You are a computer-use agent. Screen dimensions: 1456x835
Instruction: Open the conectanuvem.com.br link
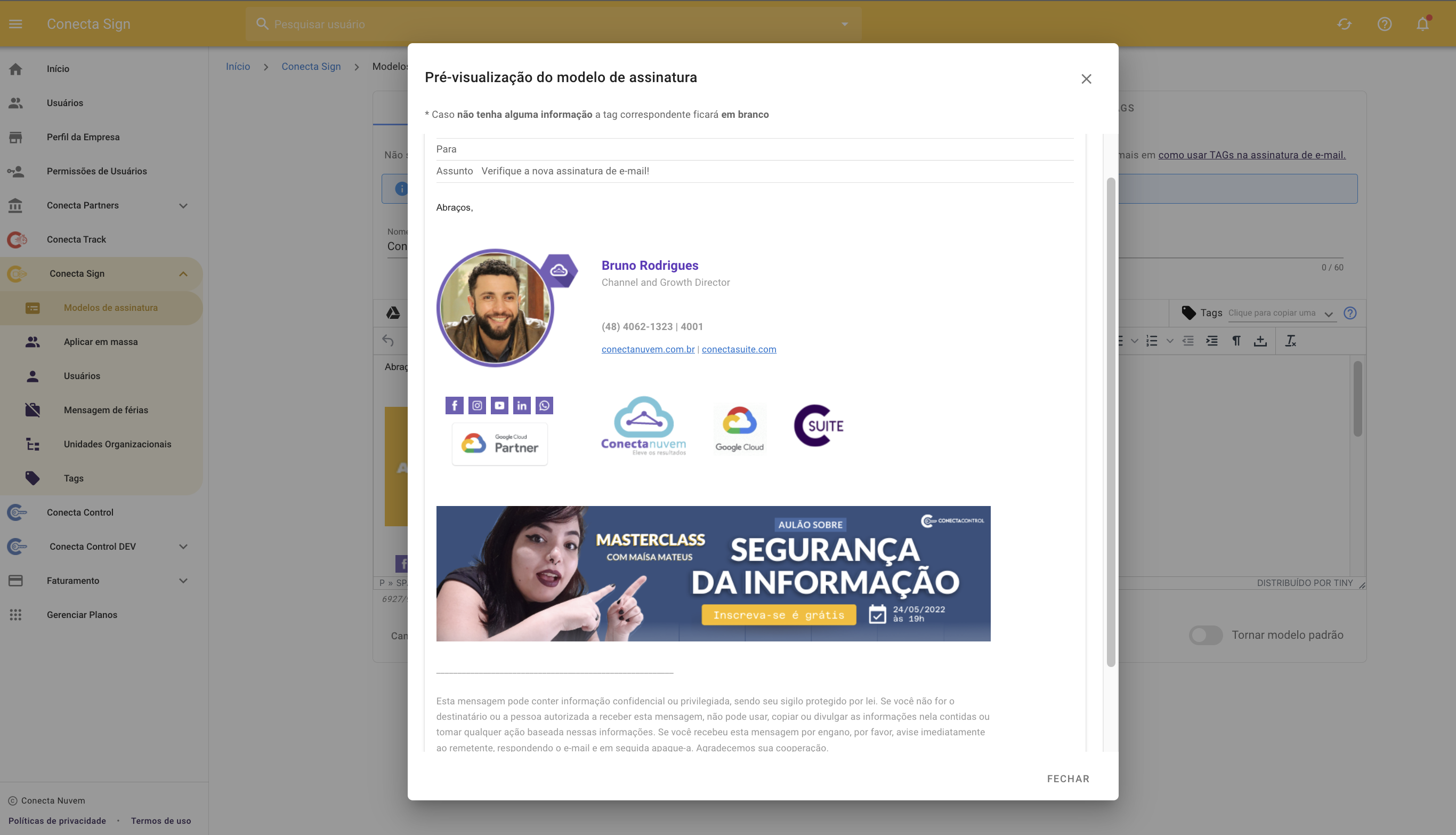pyautogui.click(x=648, y=349)
